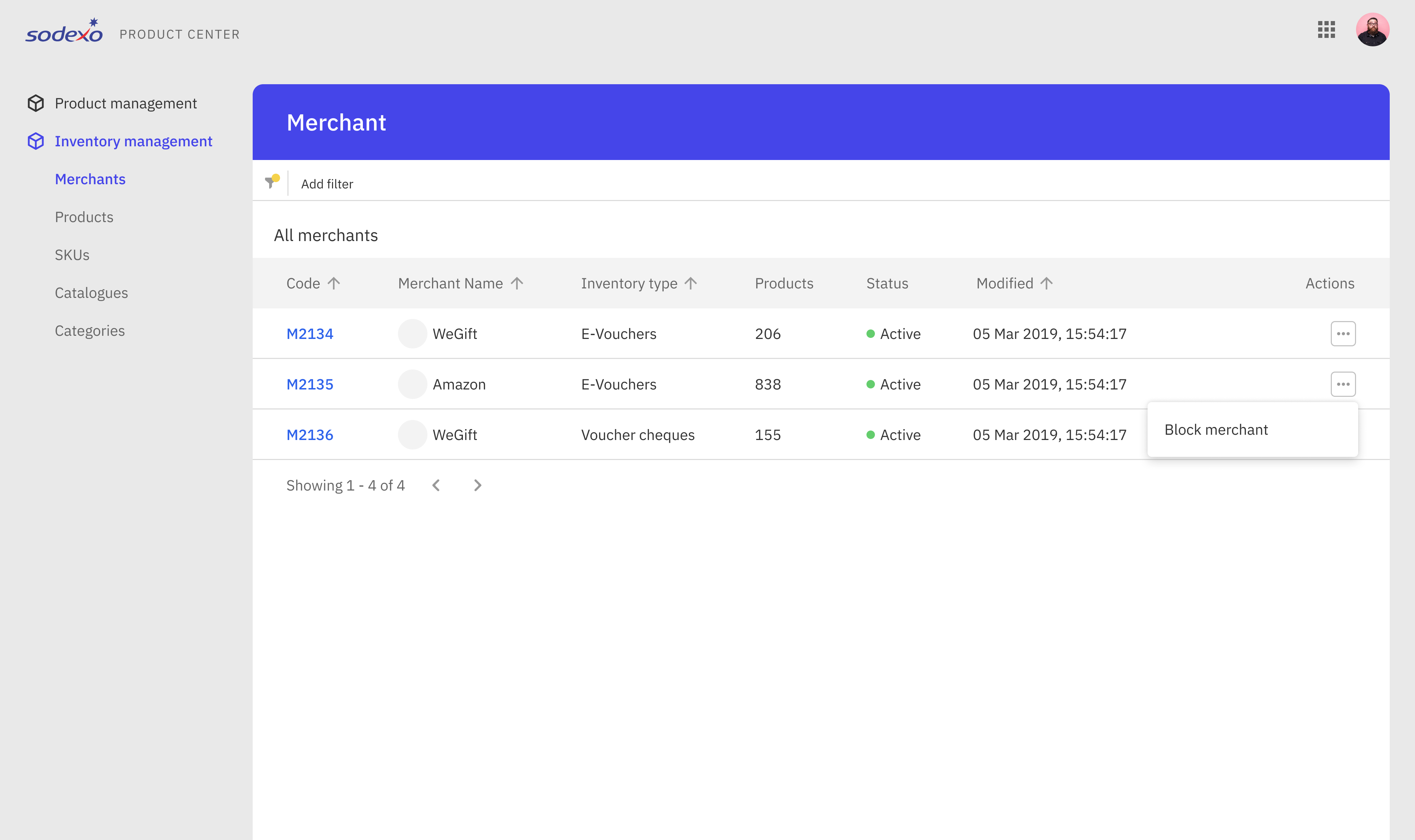Click the Product management cube icon
The height and width of the screenshot is (840, 1415).
click(x=36, y=103)
